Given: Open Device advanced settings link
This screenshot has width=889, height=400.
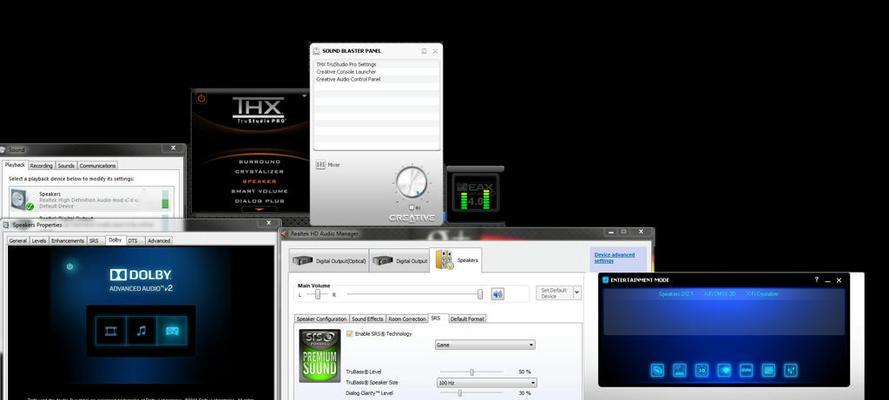Looking at the screenshot, I should pyautogui.click(x=614, y=258).
